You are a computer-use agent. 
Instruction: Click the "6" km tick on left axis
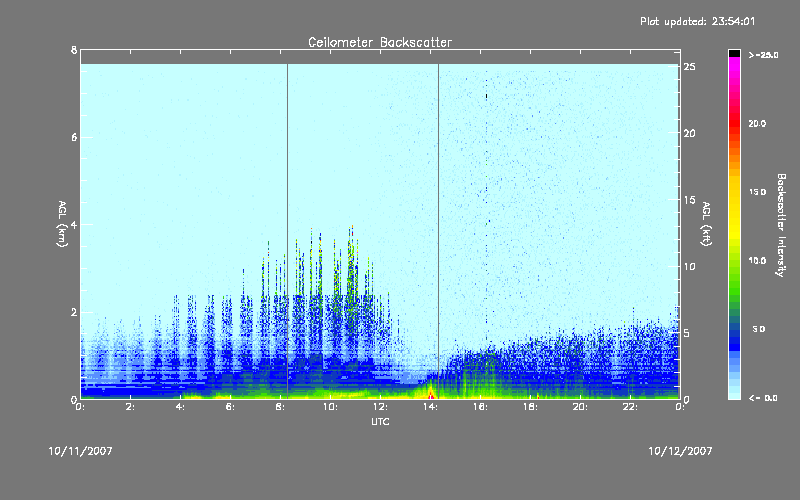coord(74,137)
